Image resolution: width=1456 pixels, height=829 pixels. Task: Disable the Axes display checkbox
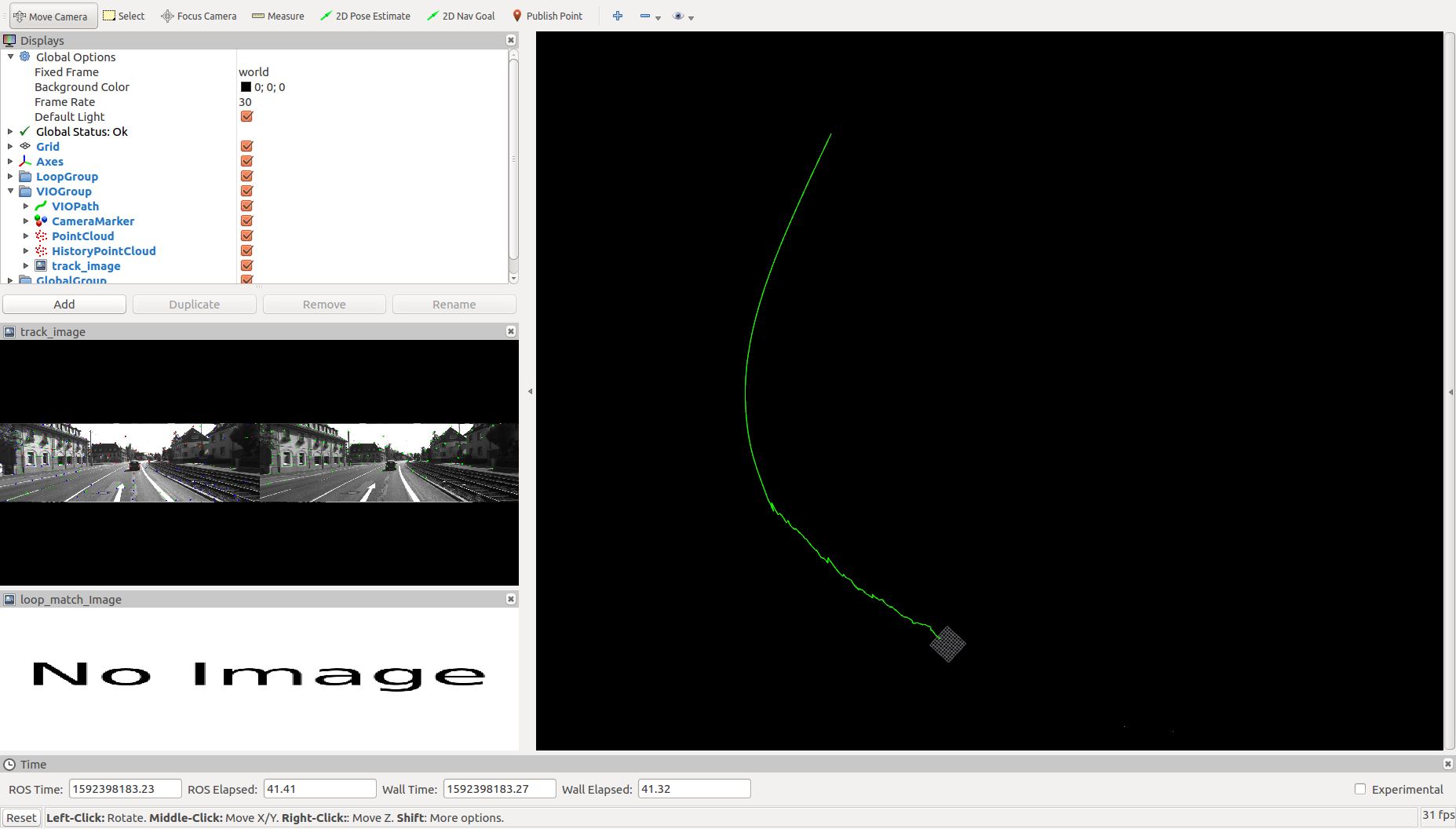pos(246,162)
